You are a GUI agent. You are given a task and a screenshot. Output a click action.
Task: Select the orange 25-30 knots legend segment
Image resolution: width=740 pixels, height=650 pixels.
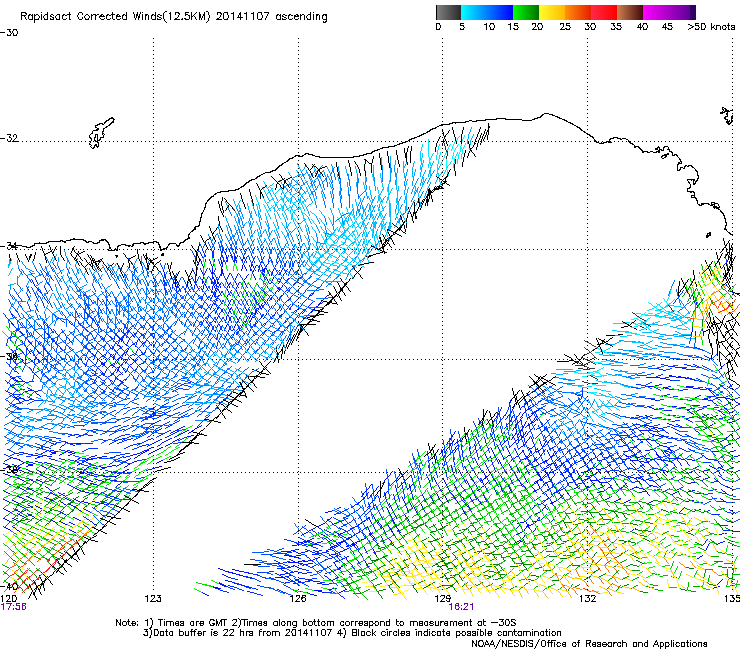point(577,12)
